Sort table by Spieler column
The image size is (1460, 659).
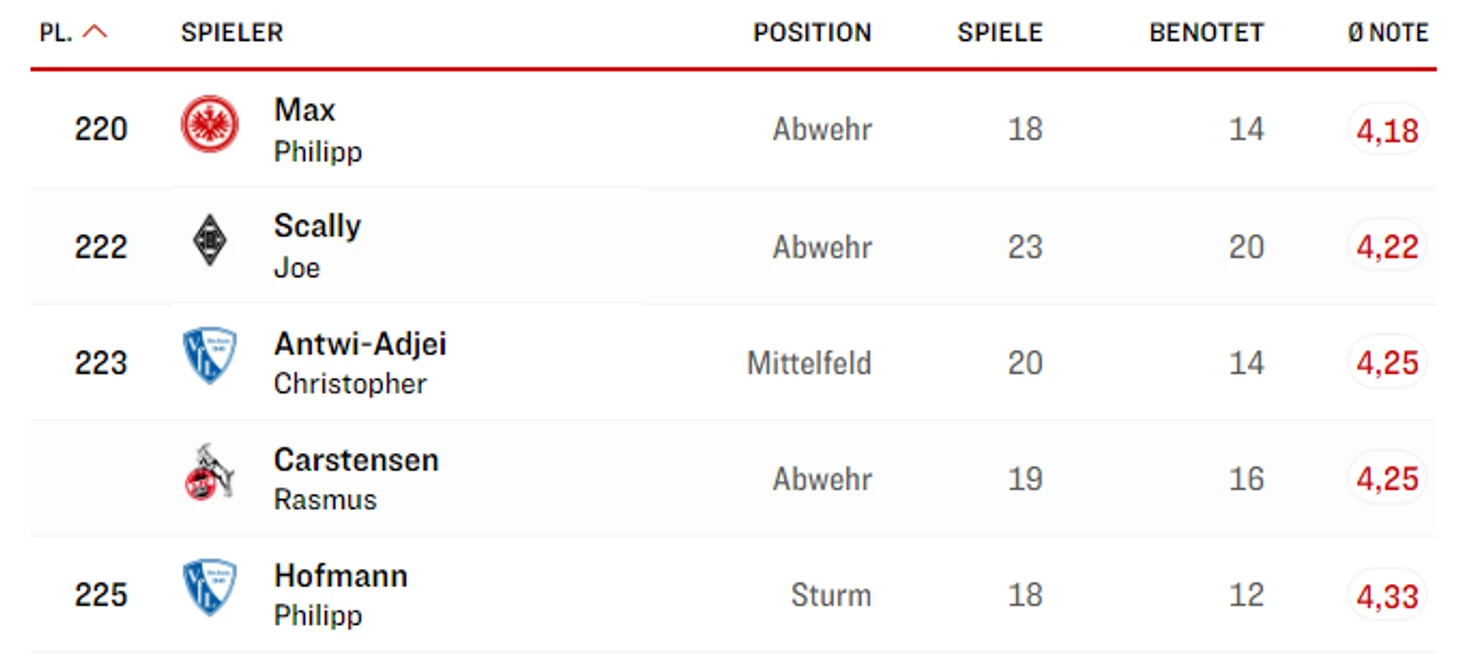pos(232,32)
